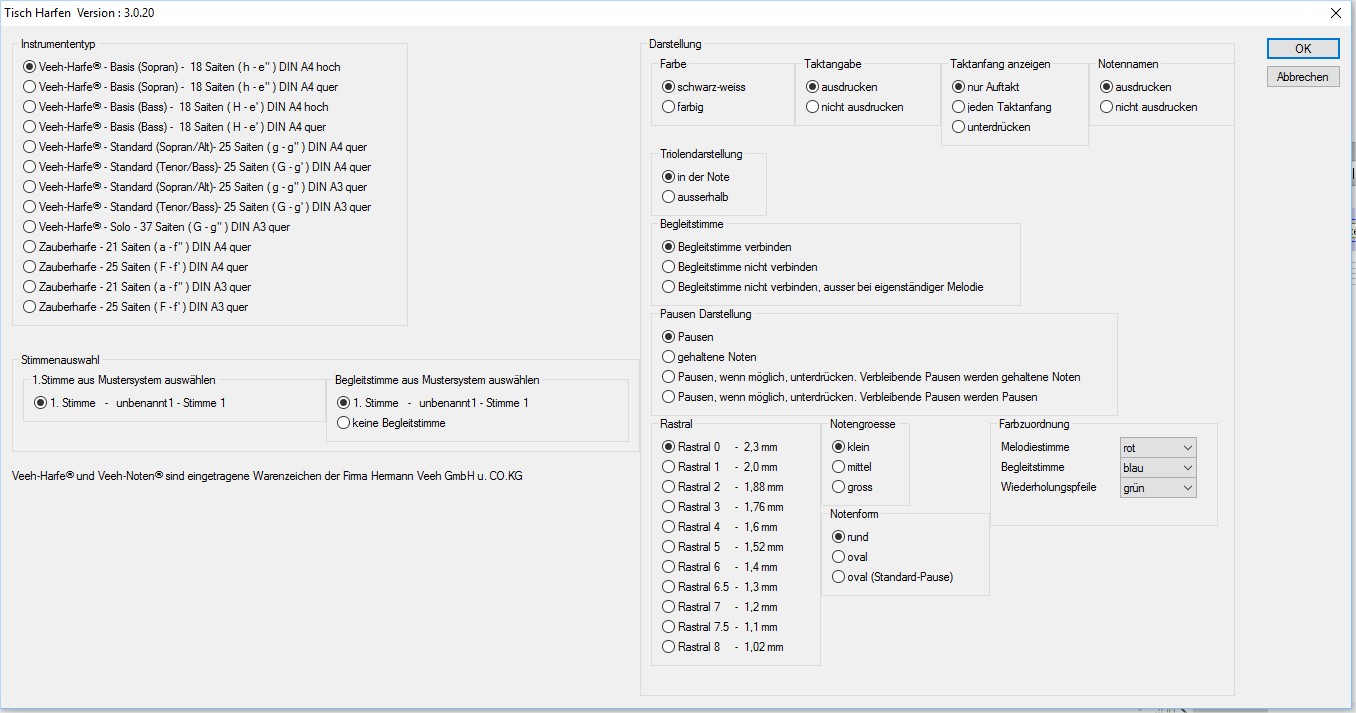This screenshot has height=713, width=1356.
Task: Choose oval Notenform
Action: coord(839,557)
